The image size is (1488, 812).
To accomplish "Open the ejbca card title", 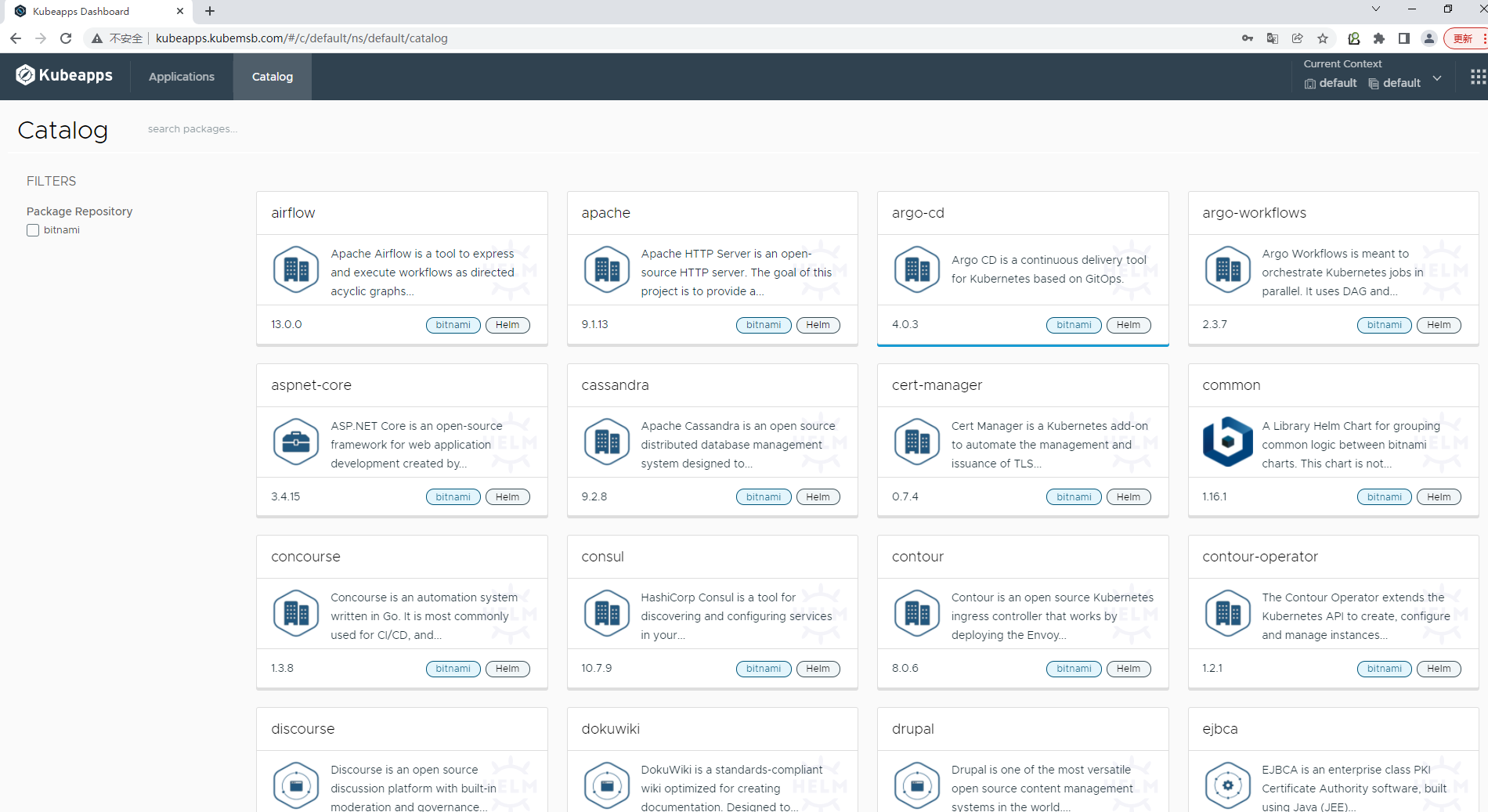I will (x=1219, y=729).
